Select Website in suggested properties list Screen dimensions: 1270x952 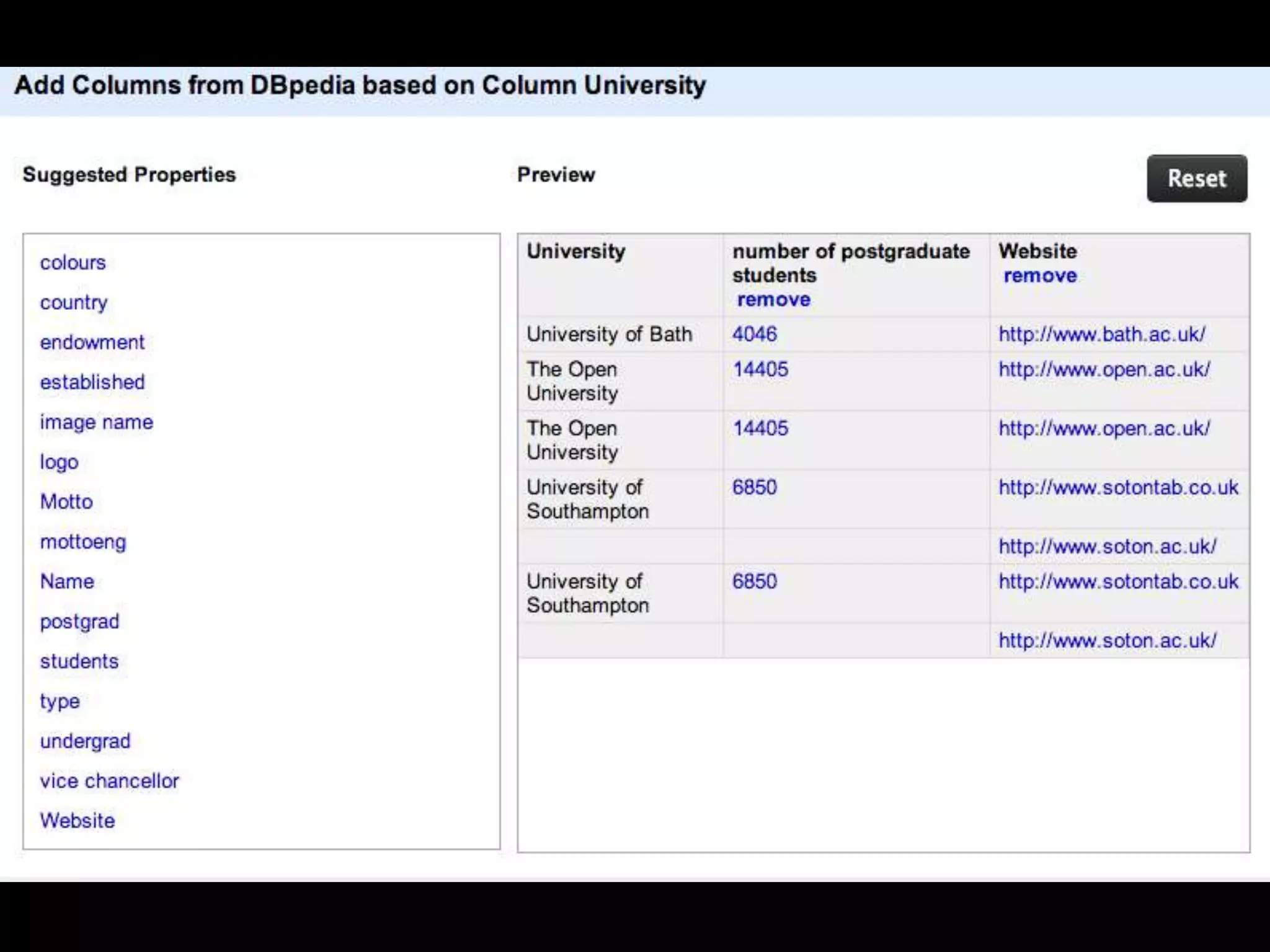coord(78,821)
